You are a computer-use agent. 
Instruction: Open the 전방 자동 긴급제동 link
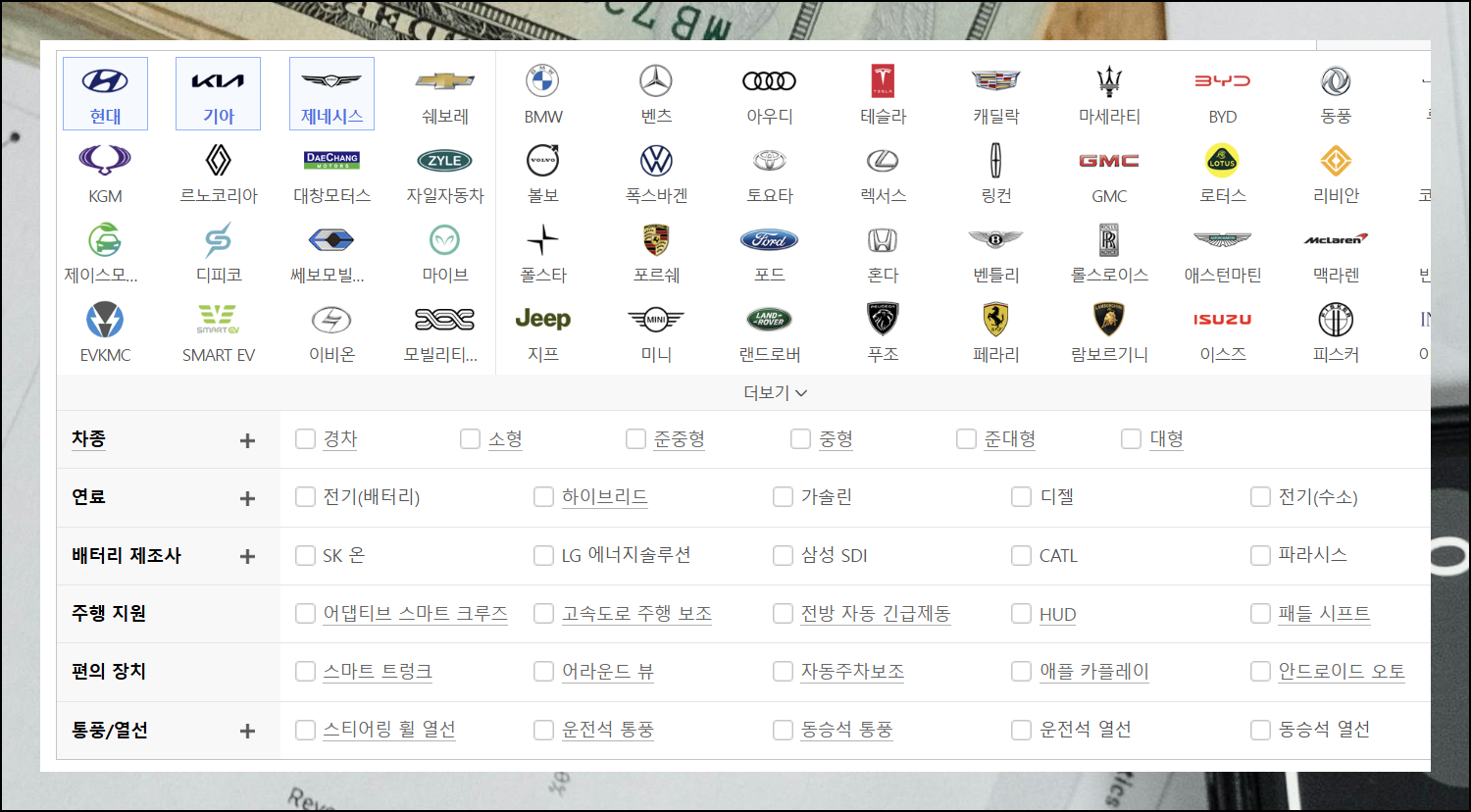tap(876, 614)
